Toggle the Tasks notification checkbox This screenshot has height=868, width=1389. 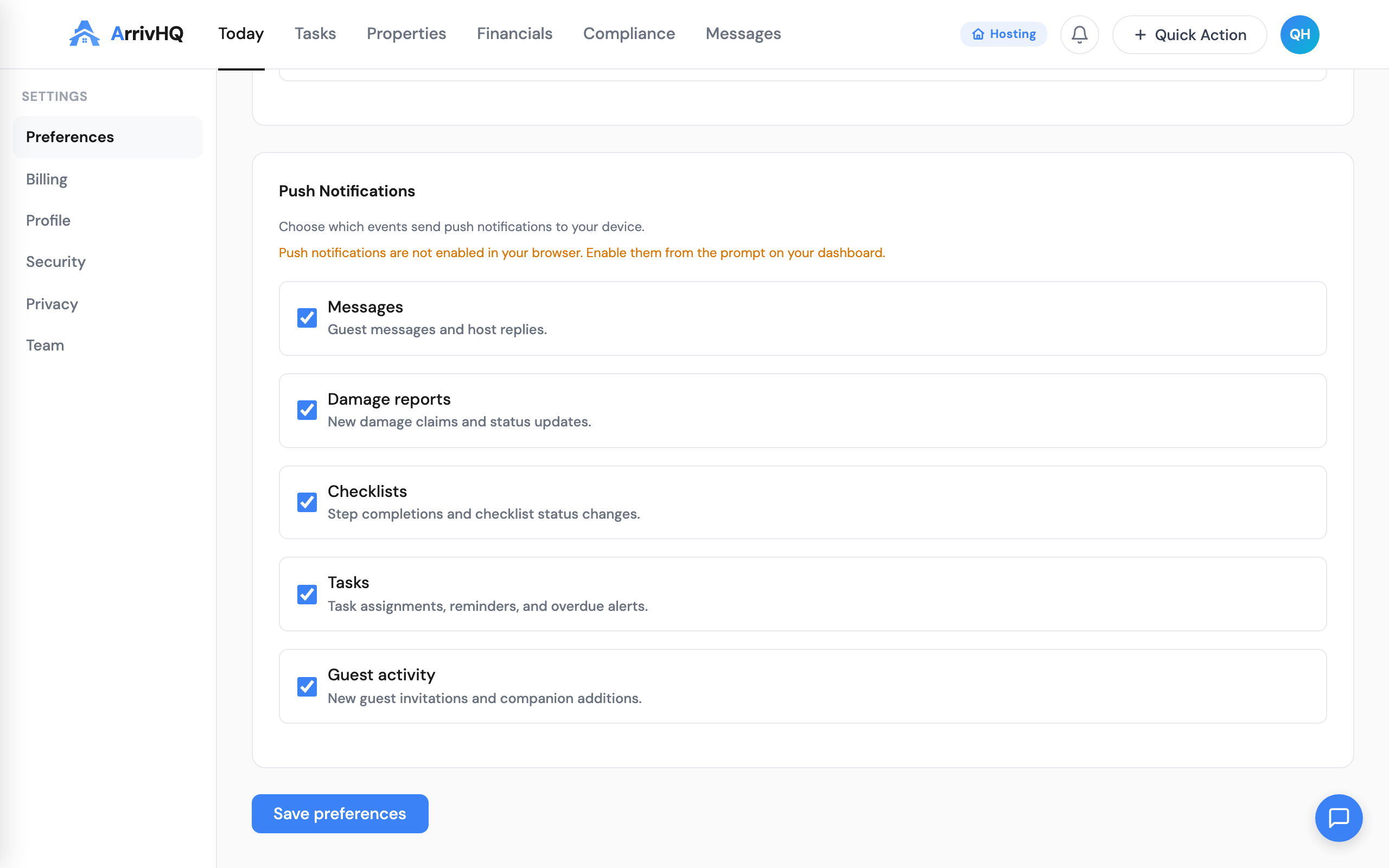tap(307, 594)
